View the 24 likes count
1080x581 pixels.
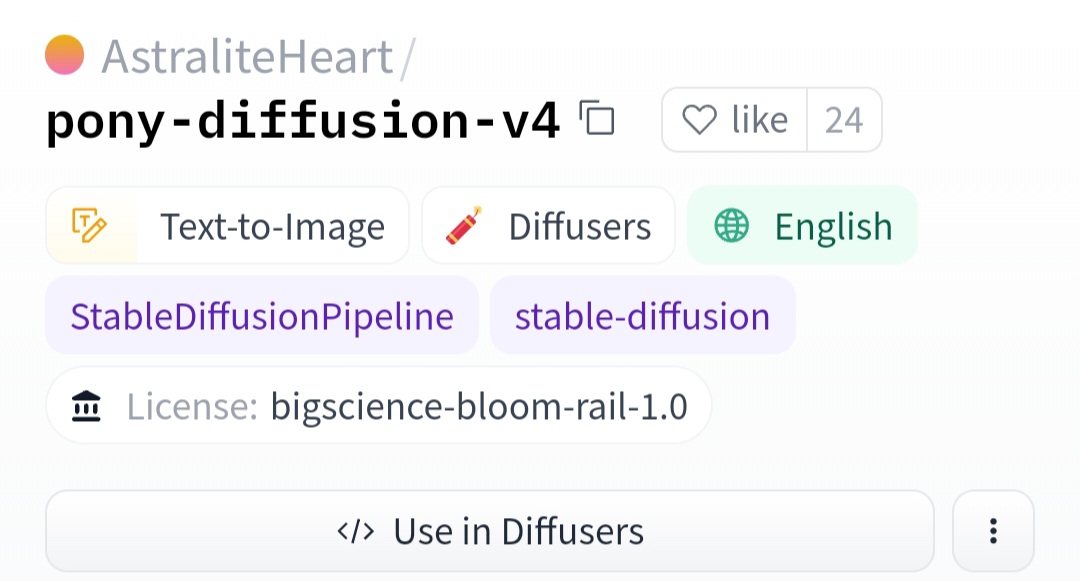[x=844, y=120]
